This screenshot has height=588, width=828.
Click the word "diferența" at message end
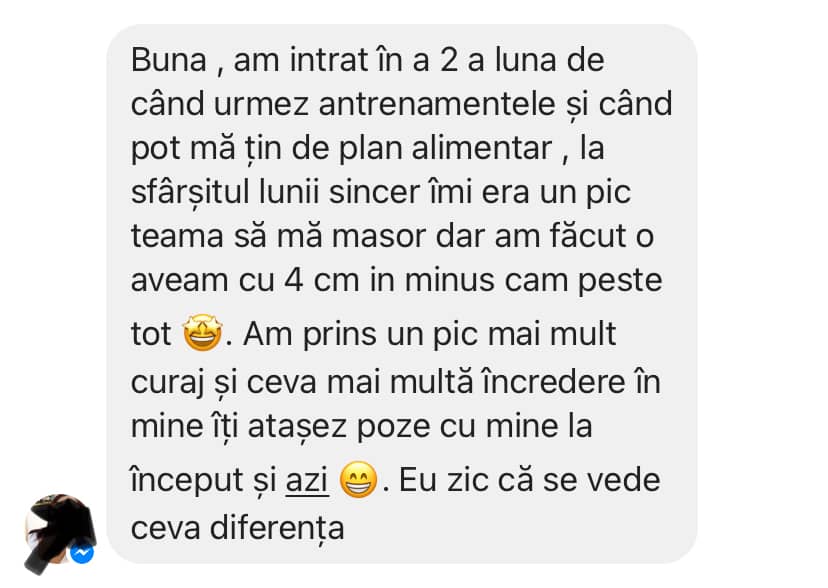point(277,528)
